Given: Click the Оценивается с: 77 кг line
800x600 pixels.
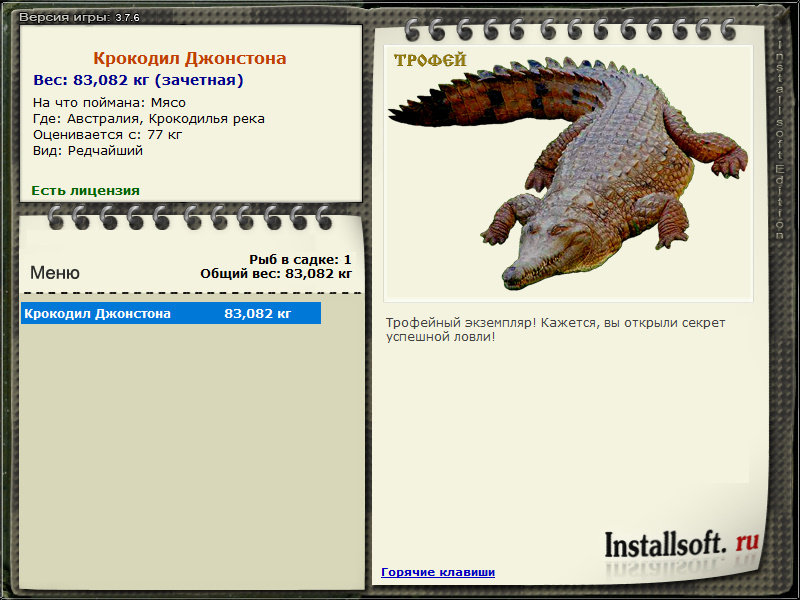Looking at the screenshot, I should [107, 135].
